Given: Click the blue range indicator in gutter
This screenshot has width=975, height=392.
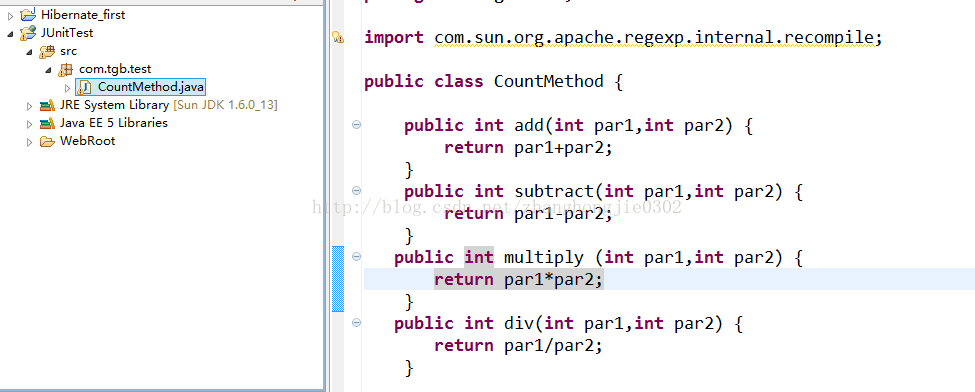Looking at the screenshot, I should 338,279.
